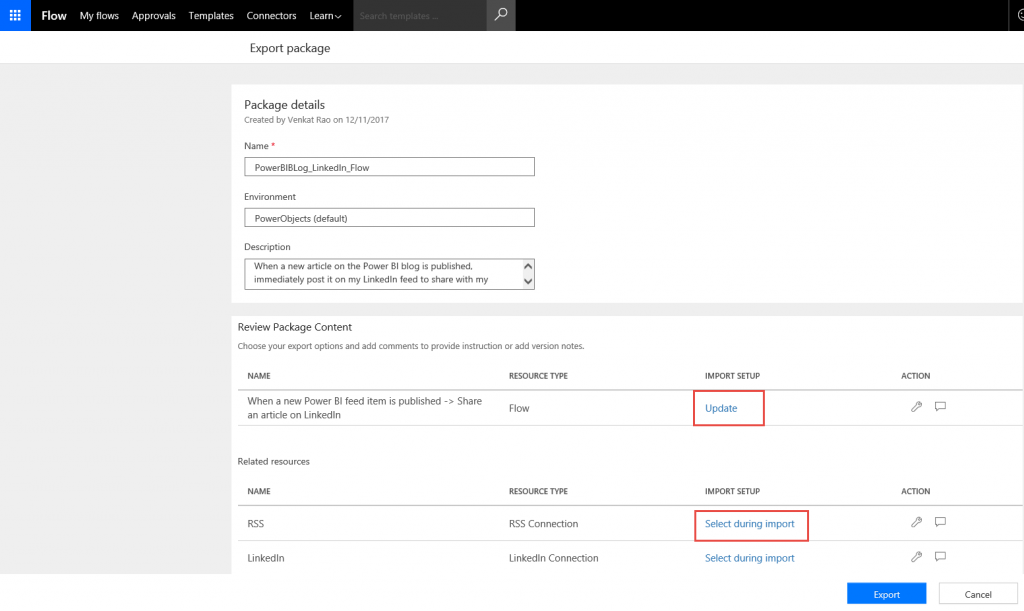This screenshot has height=611, width=1024.
Task: Expand the Learn dropdown menu
Action: pos(325,16)
